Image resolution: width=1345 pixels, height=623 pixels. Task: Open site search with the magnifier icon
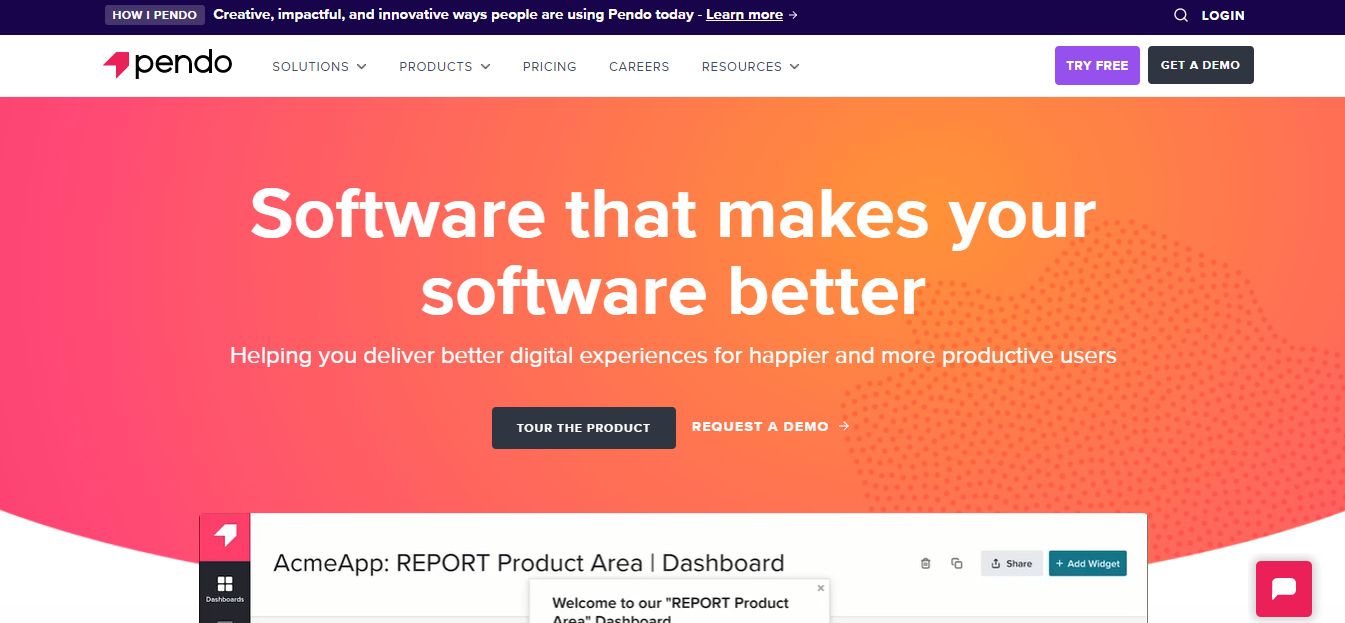click(1181, 15)
